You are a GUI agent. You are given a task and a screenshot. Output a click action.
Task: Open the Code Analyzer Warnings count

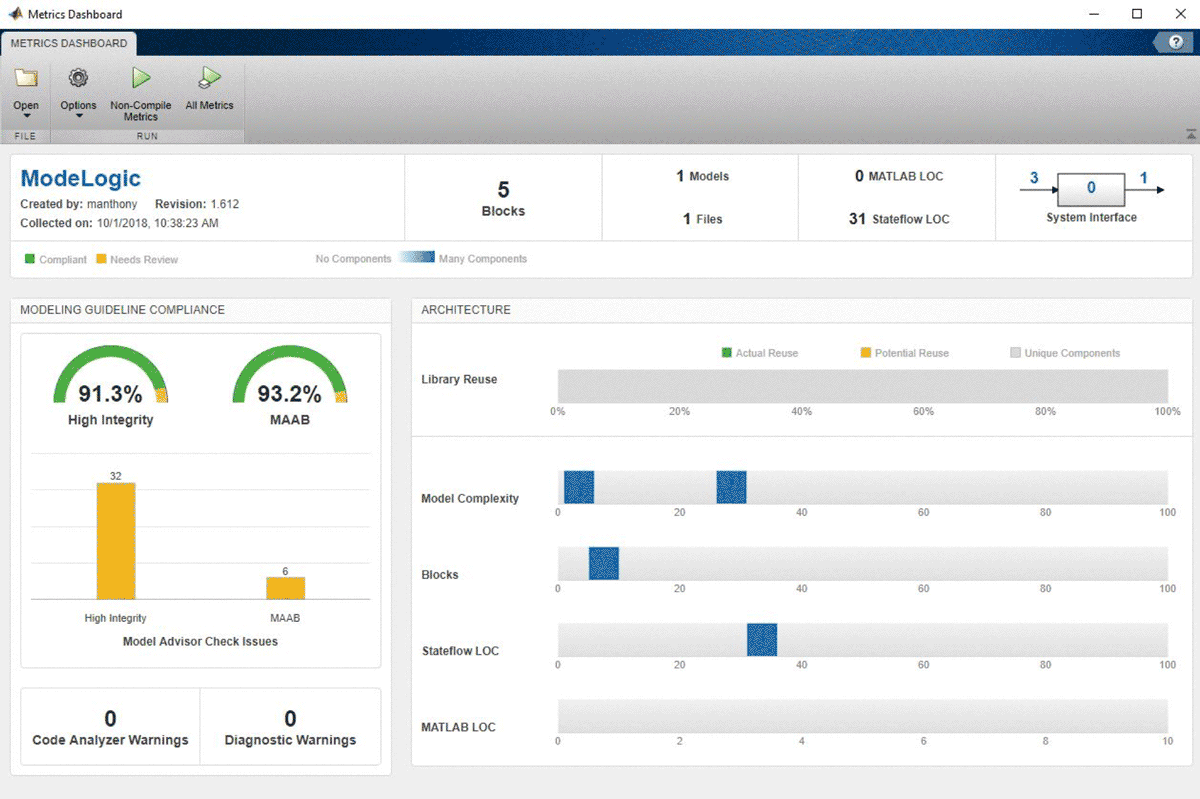[x=110, y=718]
